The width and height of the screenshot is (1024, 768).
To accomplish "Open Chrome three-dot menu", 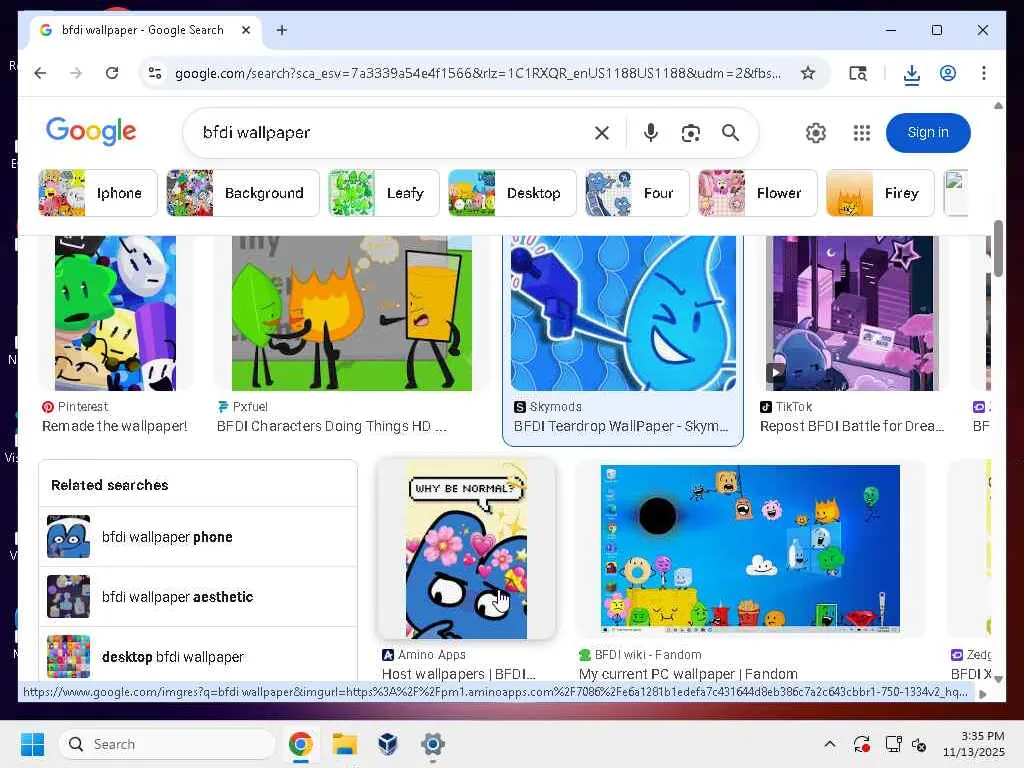I will coord(984,73).
